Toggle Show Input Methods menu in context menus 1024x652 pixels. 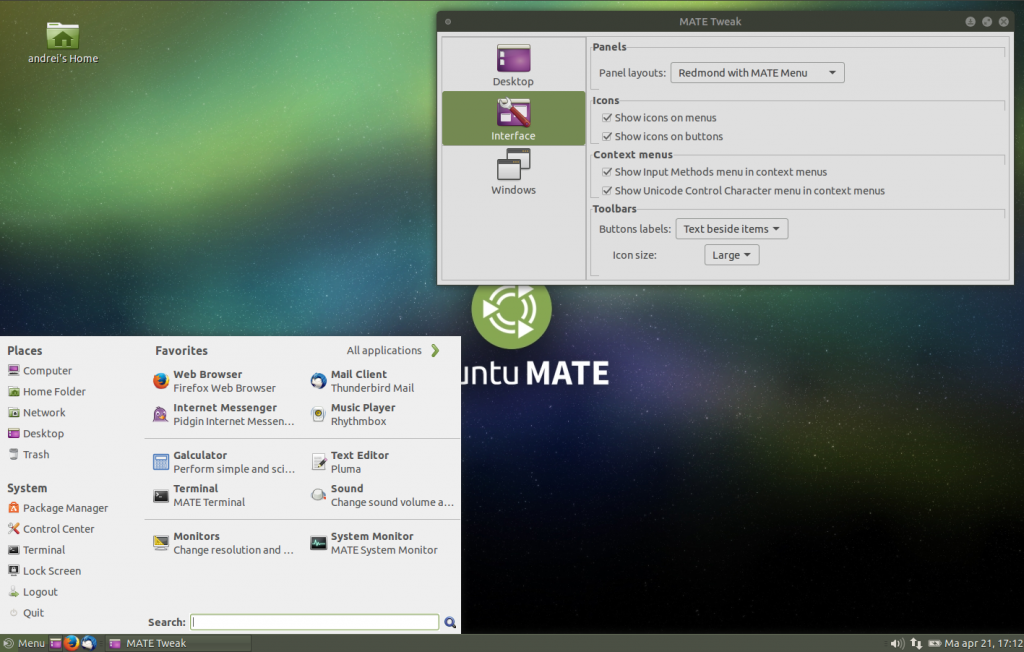(x=607, y=171)
